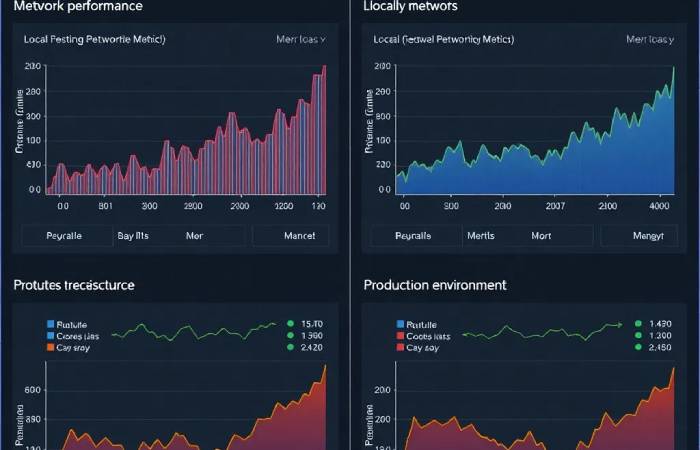Switch to the Bay llts tab
The width and height of the screenshot is (700, 450).
[133, 236]
